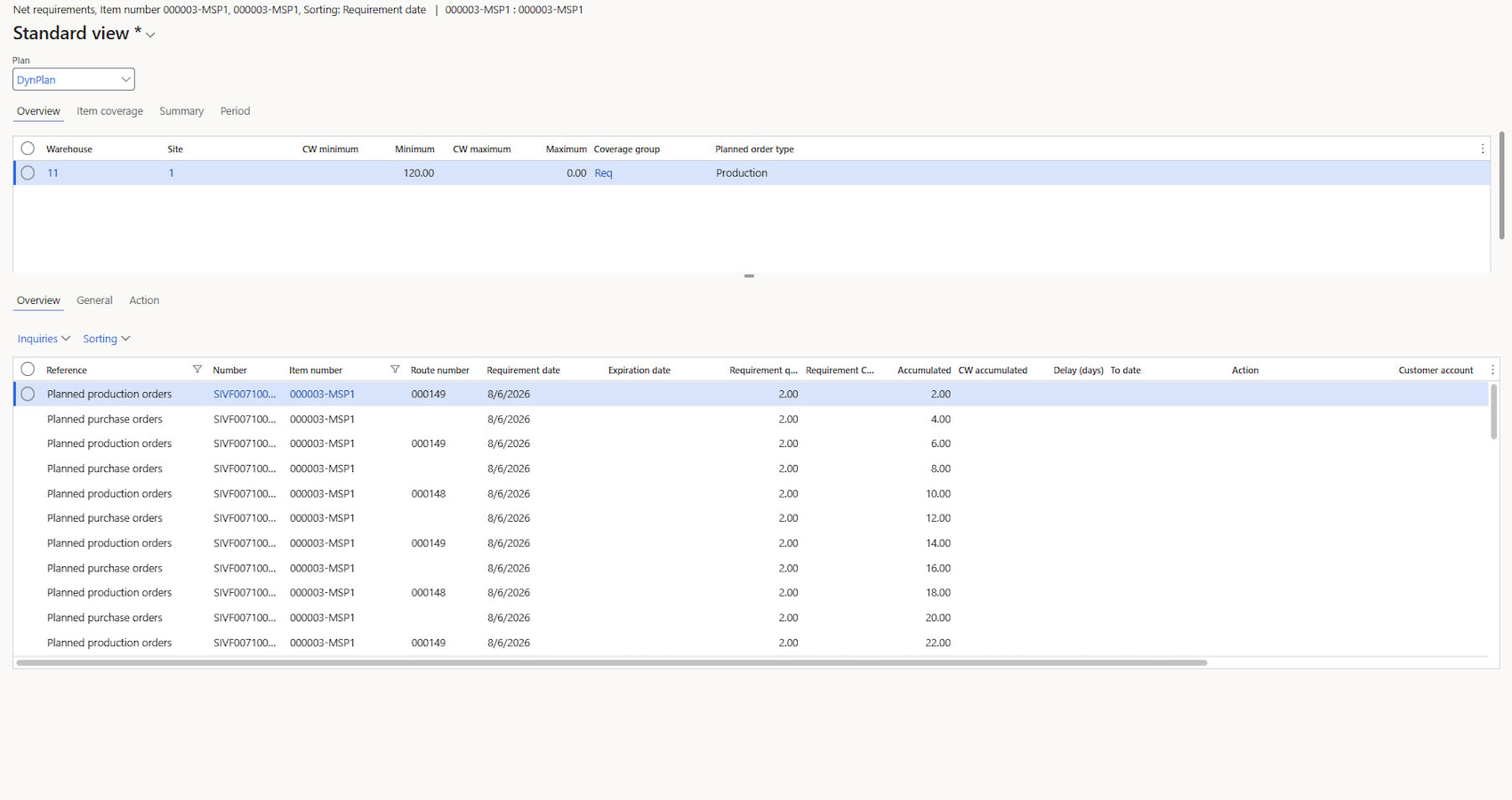Click the splitter handle between grids

[x=749, y=276]
